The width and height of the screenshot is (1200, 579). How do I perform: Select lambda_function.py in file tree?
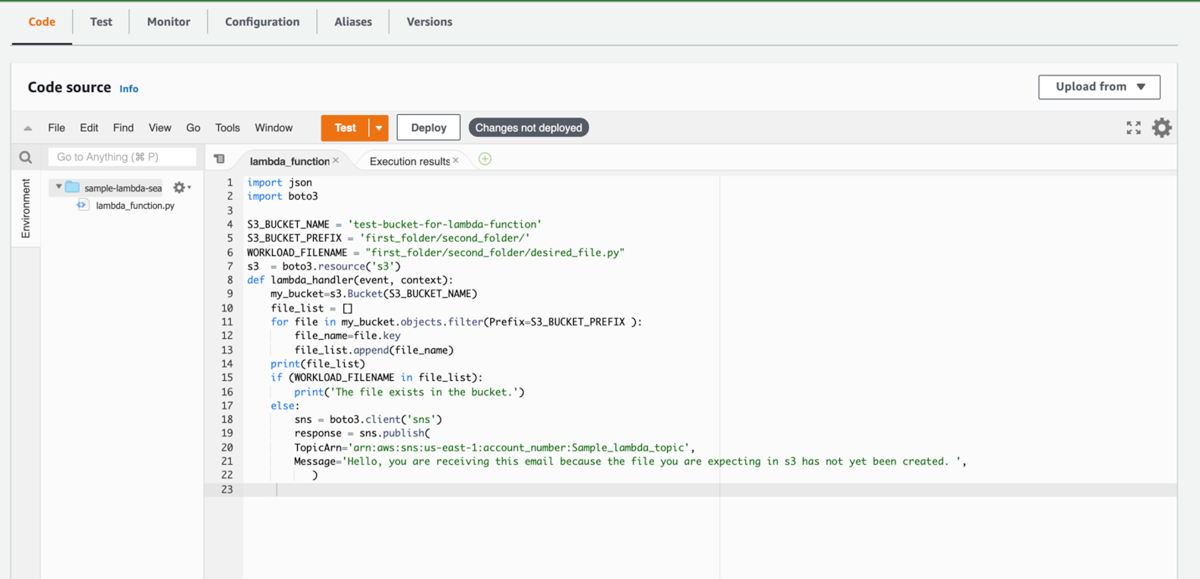click(x=135, y=205)
